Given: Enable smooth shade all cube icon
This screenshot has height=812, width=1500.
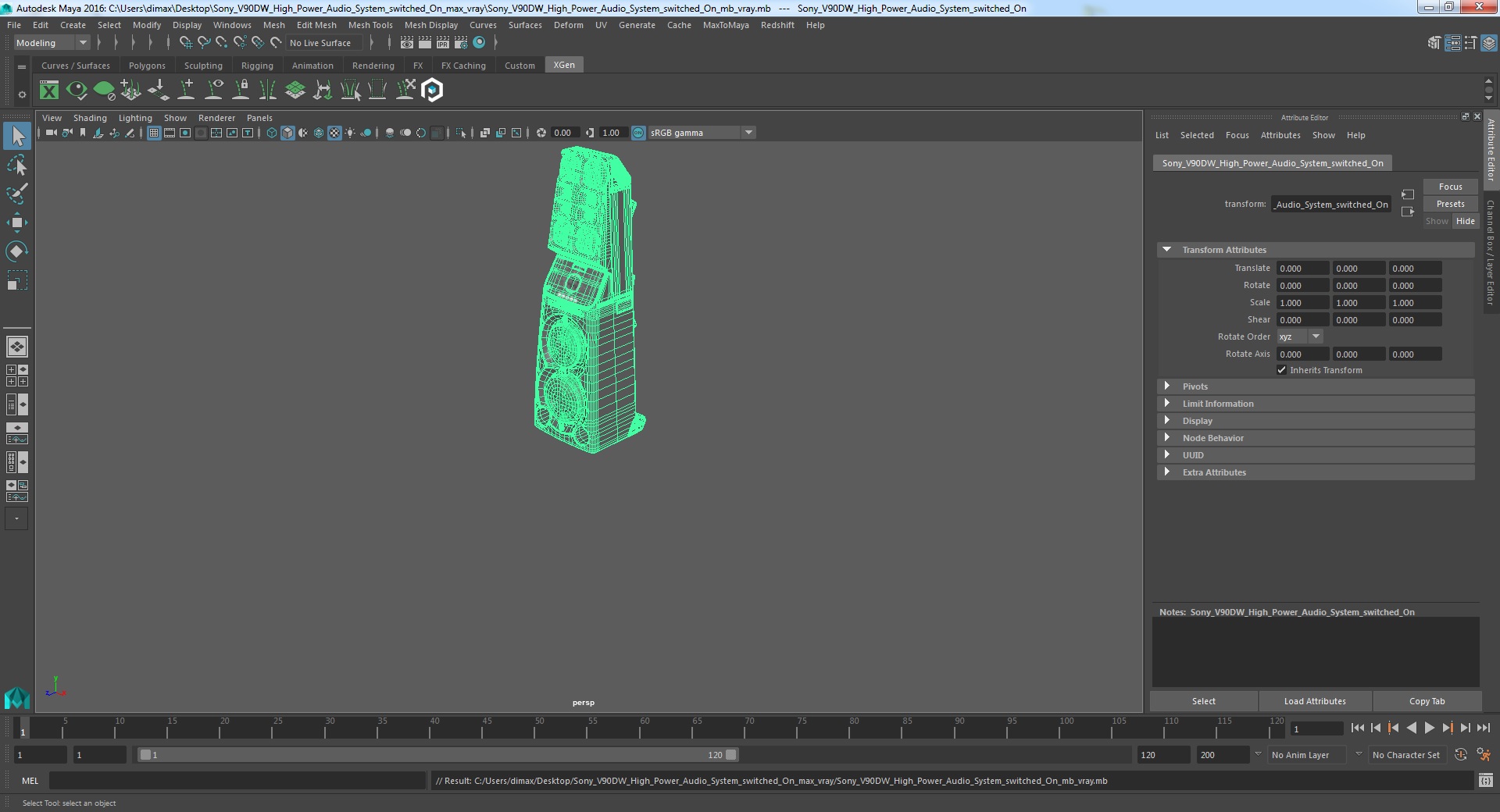Looking at the screenshot, I should 287,133.
